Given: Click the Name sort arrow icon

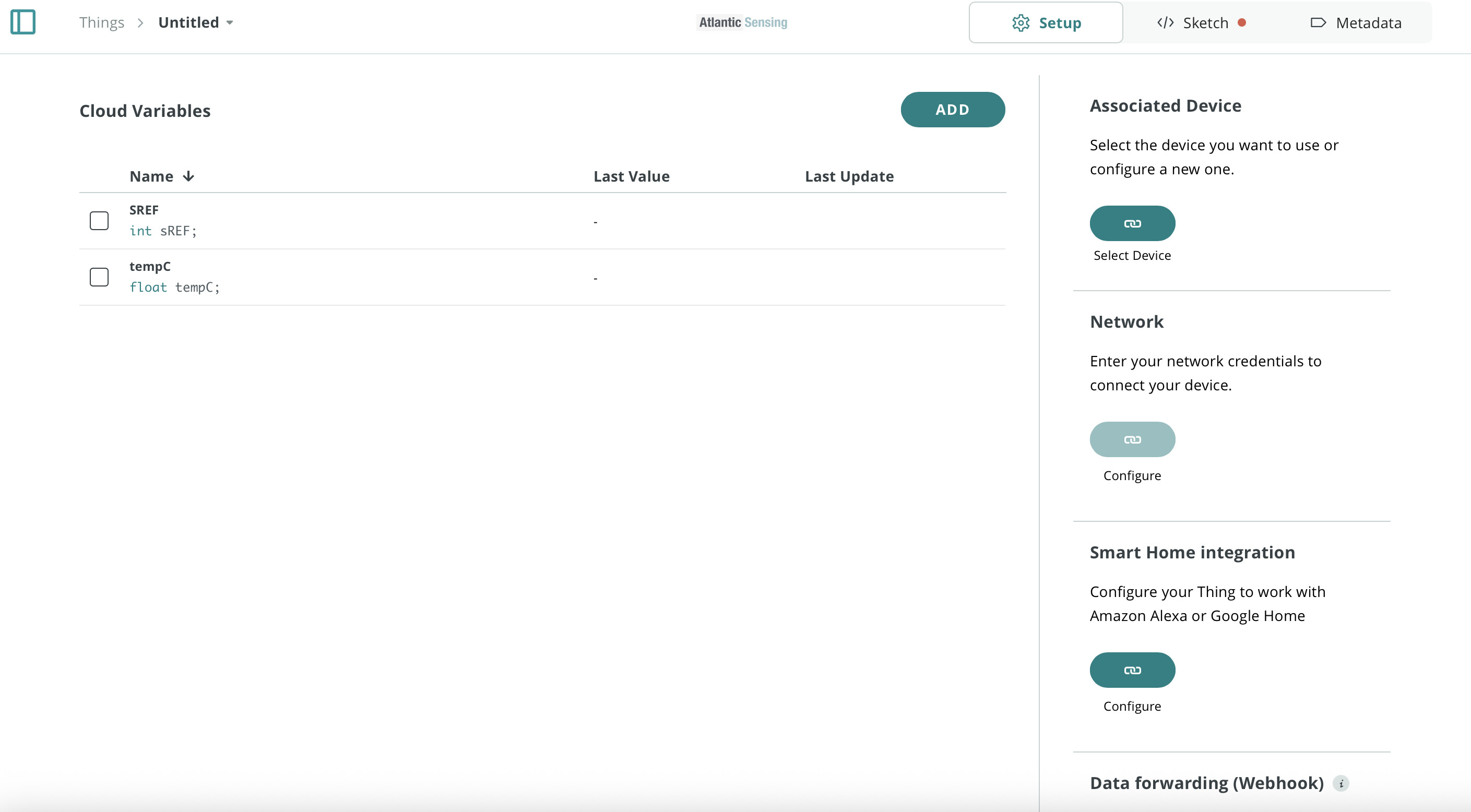Looking at the screenshot, I should pos(188,176).
